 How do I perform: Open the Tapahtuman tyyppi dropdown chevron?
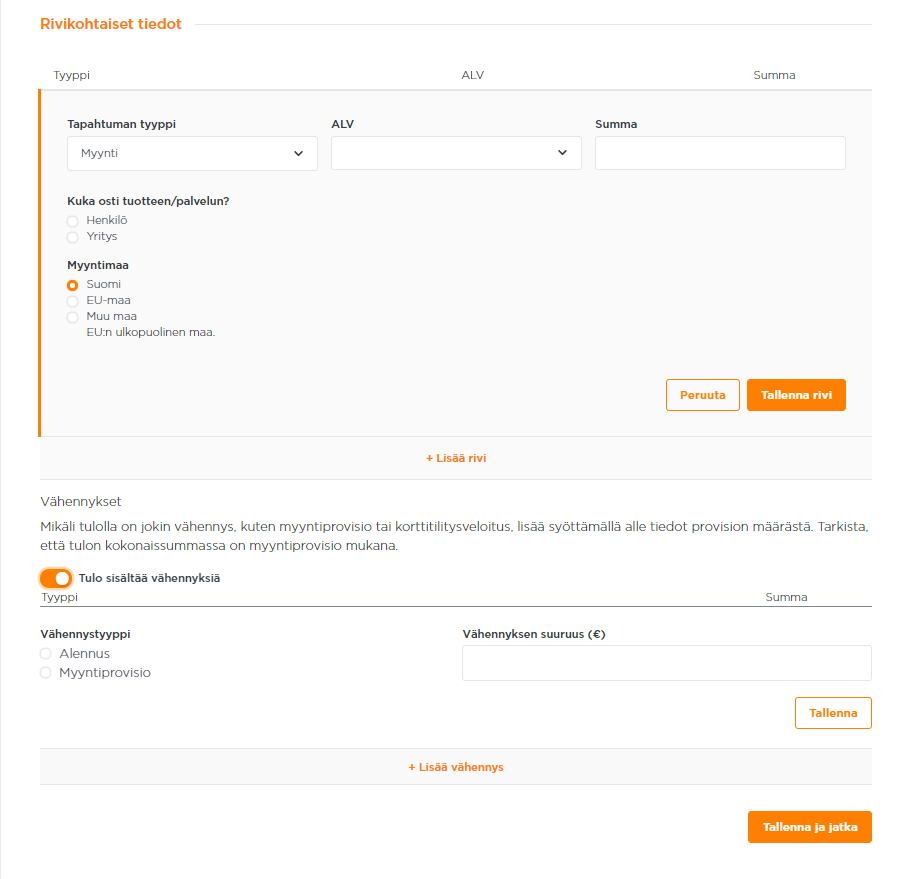(x=298, y=154)
